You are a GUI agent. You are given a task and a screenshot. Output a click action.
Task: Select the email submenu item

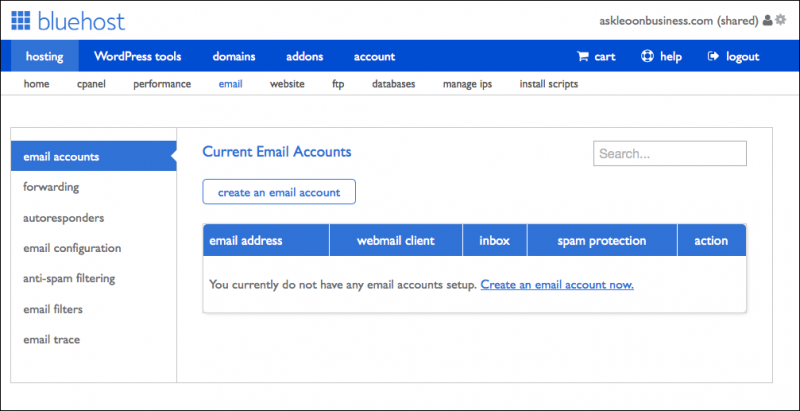[x=231, y=84]
